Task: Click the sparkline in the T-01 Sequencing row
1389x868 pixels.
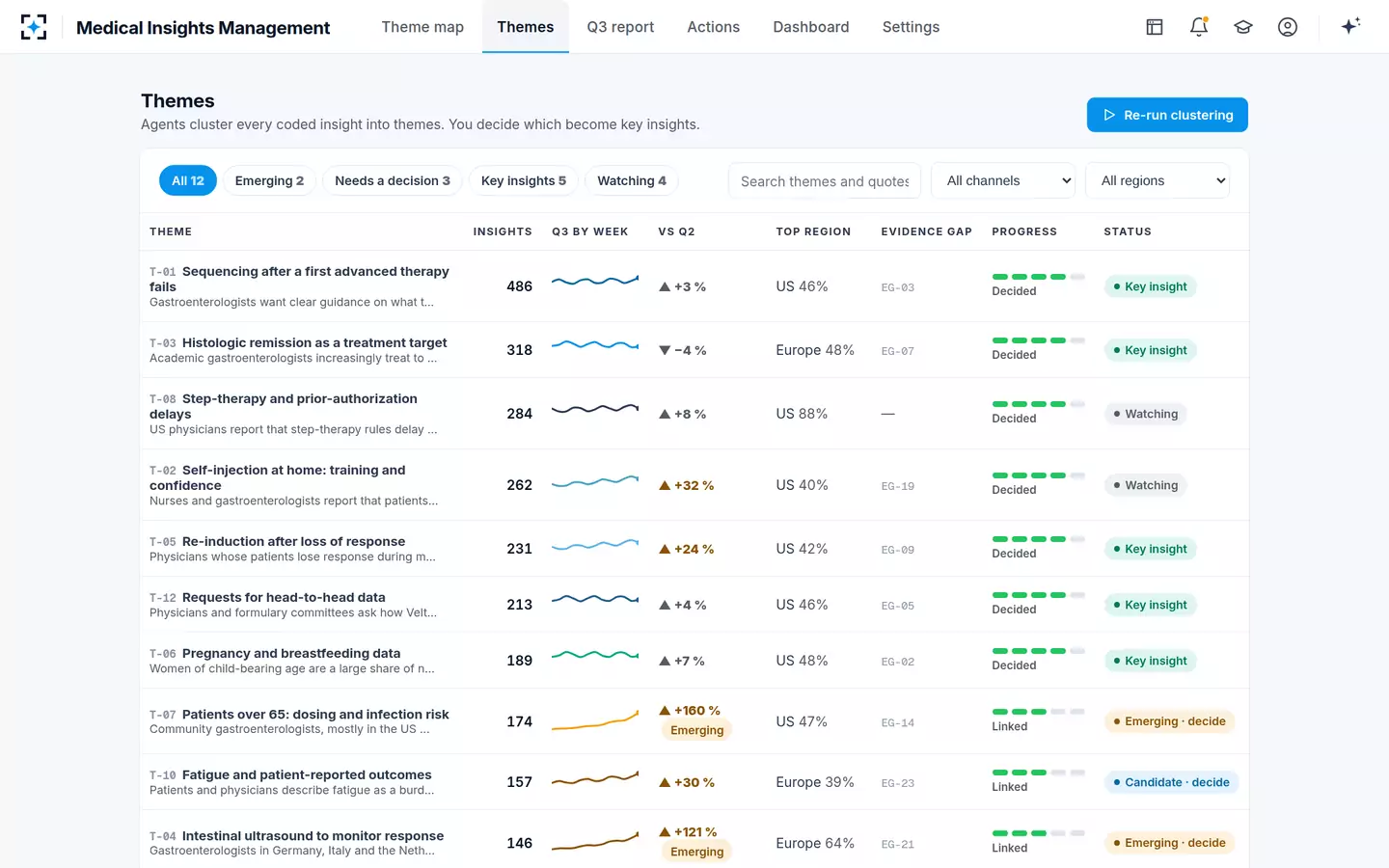Action: (595, 282)
